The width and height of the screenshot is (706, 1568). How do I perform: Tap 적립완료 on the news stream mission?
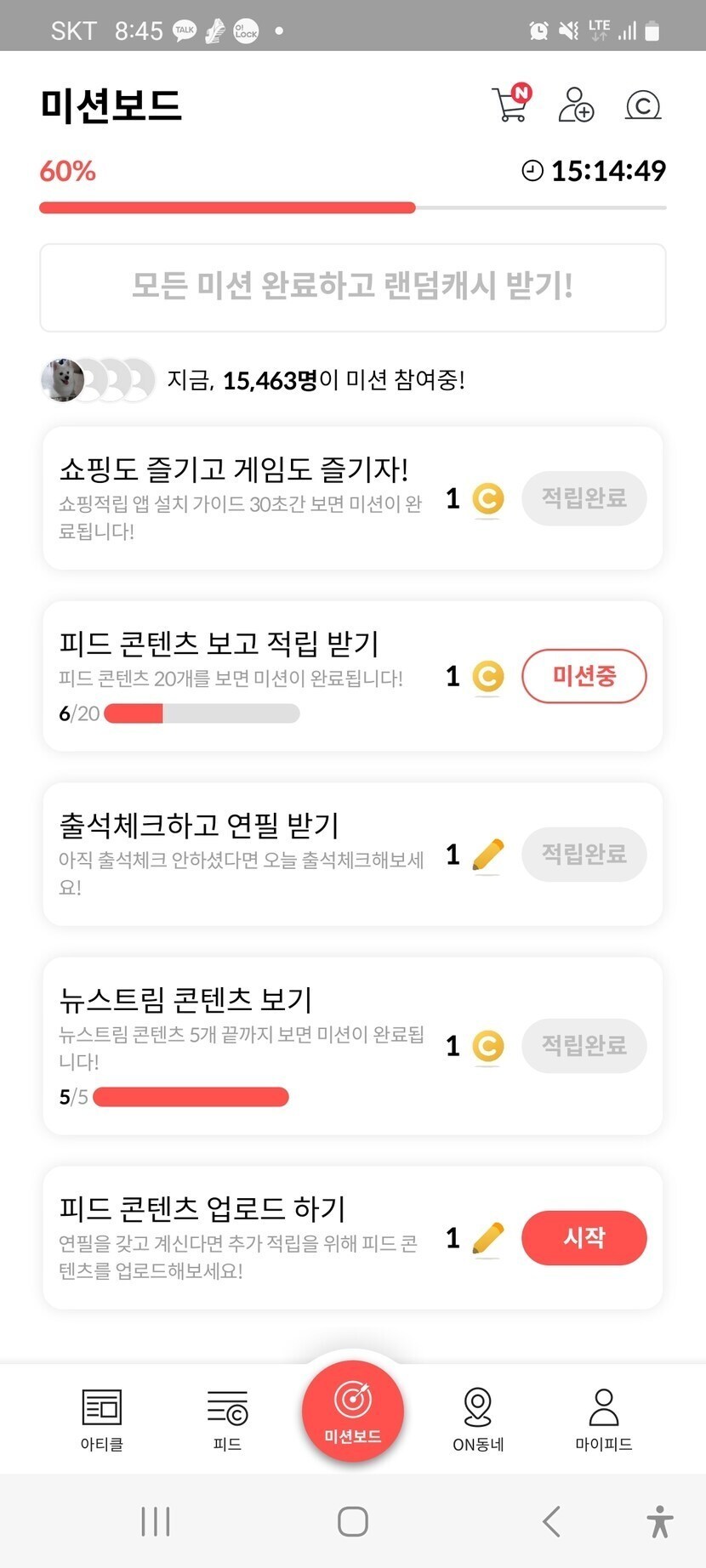584,1045
